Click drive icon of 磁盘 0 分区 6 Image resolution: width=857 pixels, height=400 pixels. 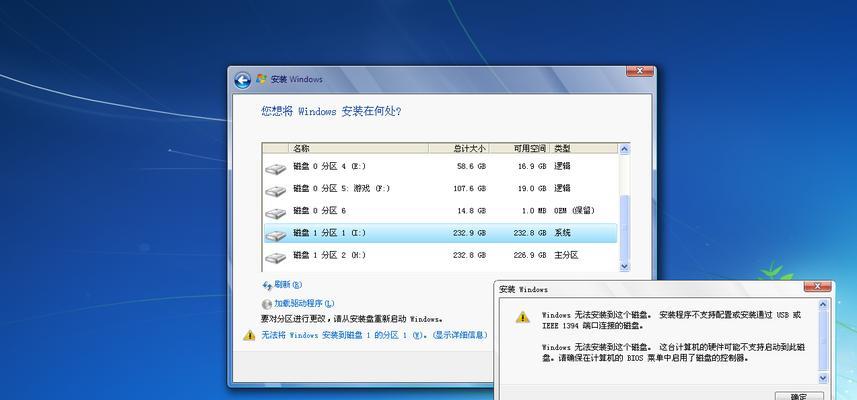click(x=276, y=214)
